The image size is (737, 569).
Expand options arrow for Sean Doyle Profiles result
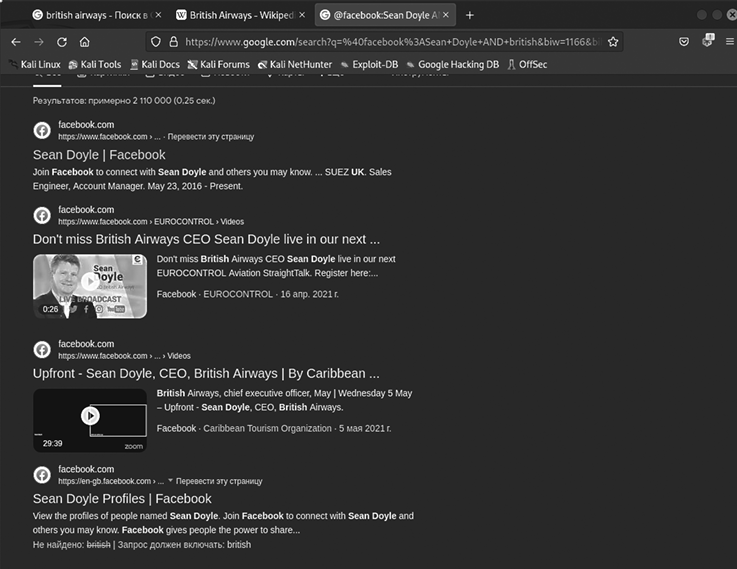[170, 481]
